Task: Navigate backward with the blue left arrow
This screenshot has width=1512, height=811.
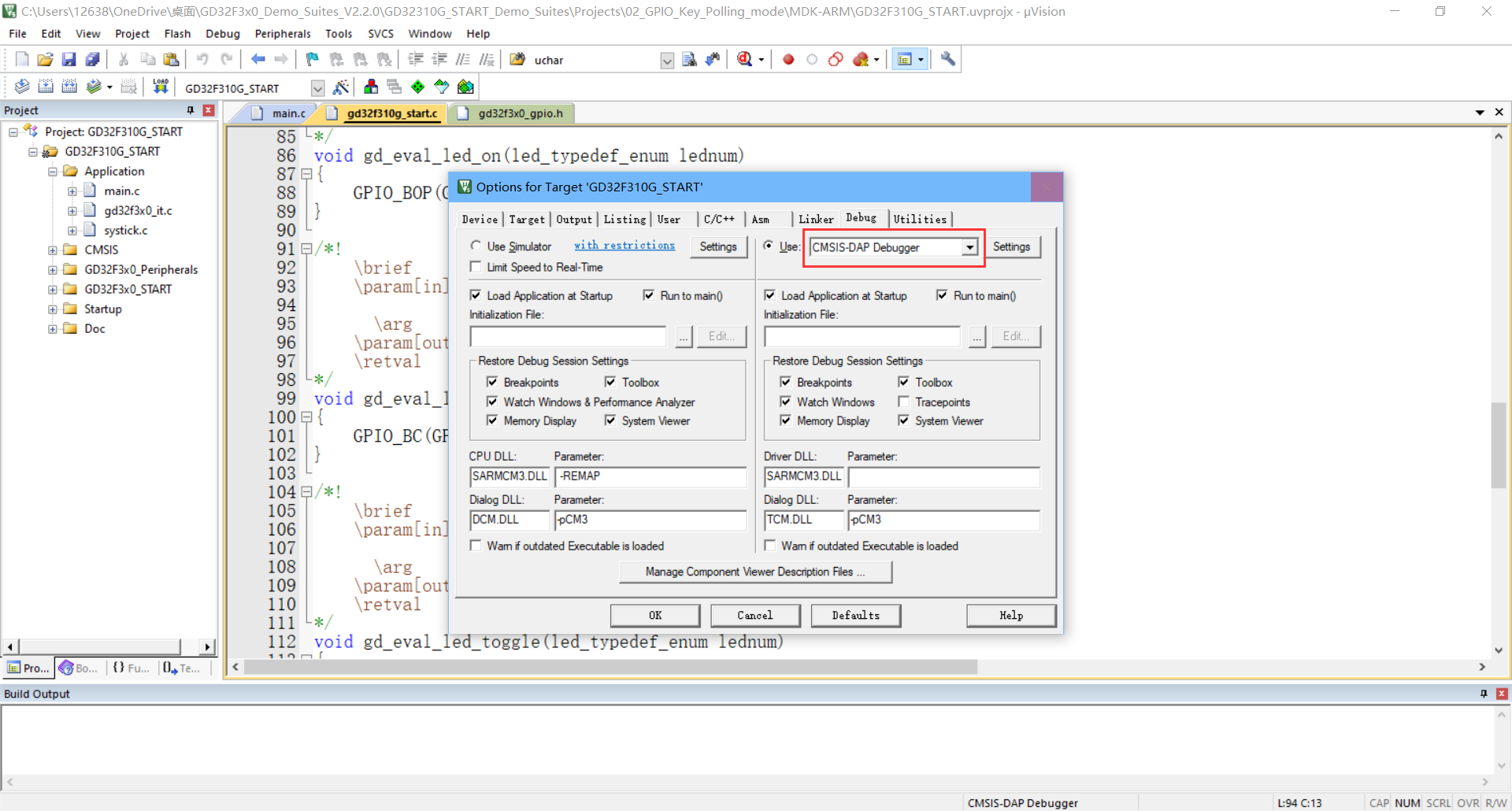Action: tap(258, 59)
